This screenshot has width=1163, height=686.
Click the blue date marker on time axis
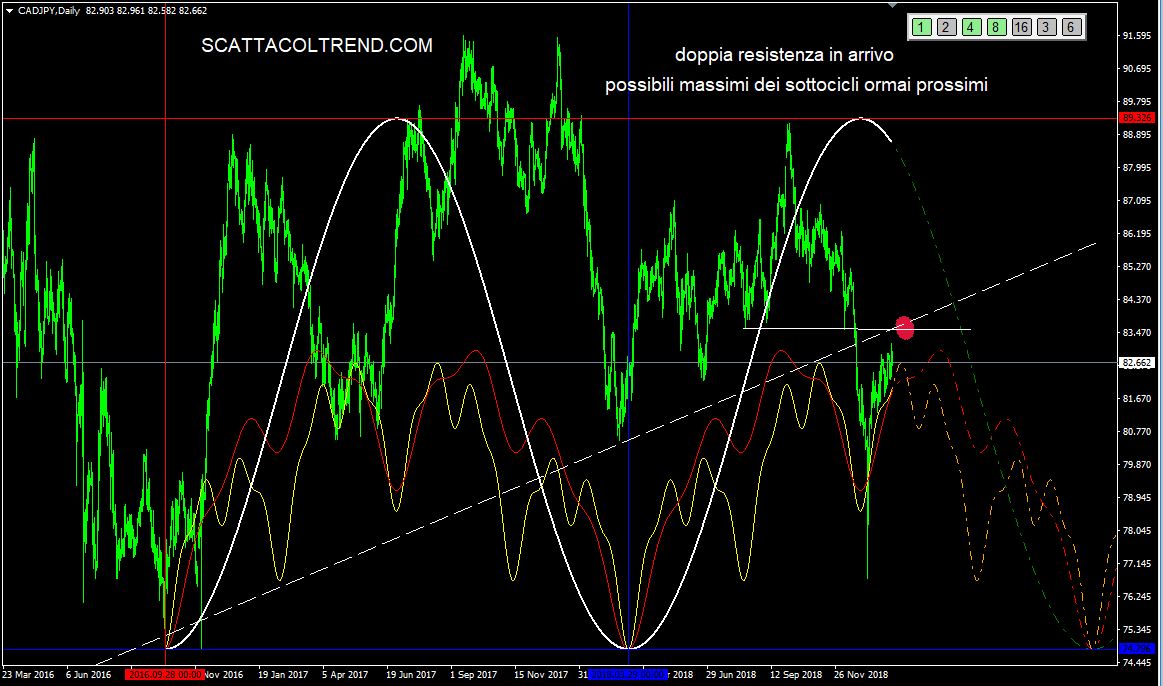click(627, 675)
